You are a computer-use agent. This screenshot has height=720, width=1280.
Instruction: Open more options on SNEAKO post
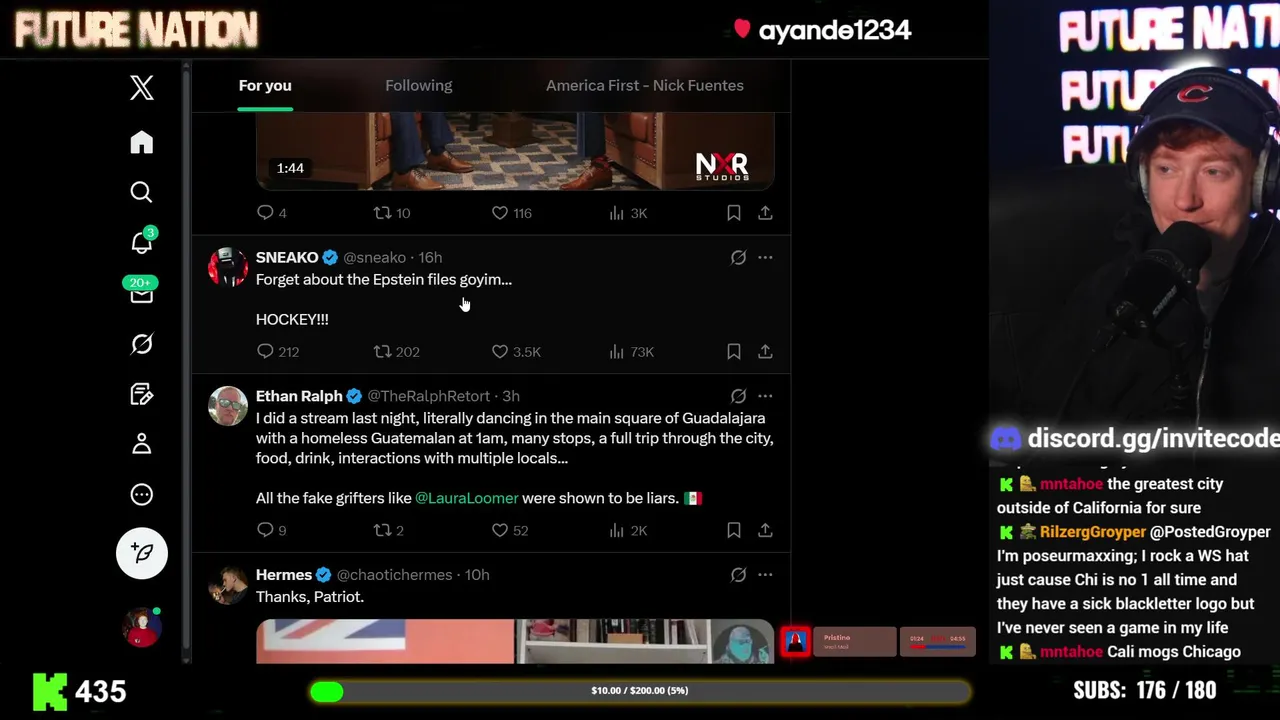(x=765, y=257)
